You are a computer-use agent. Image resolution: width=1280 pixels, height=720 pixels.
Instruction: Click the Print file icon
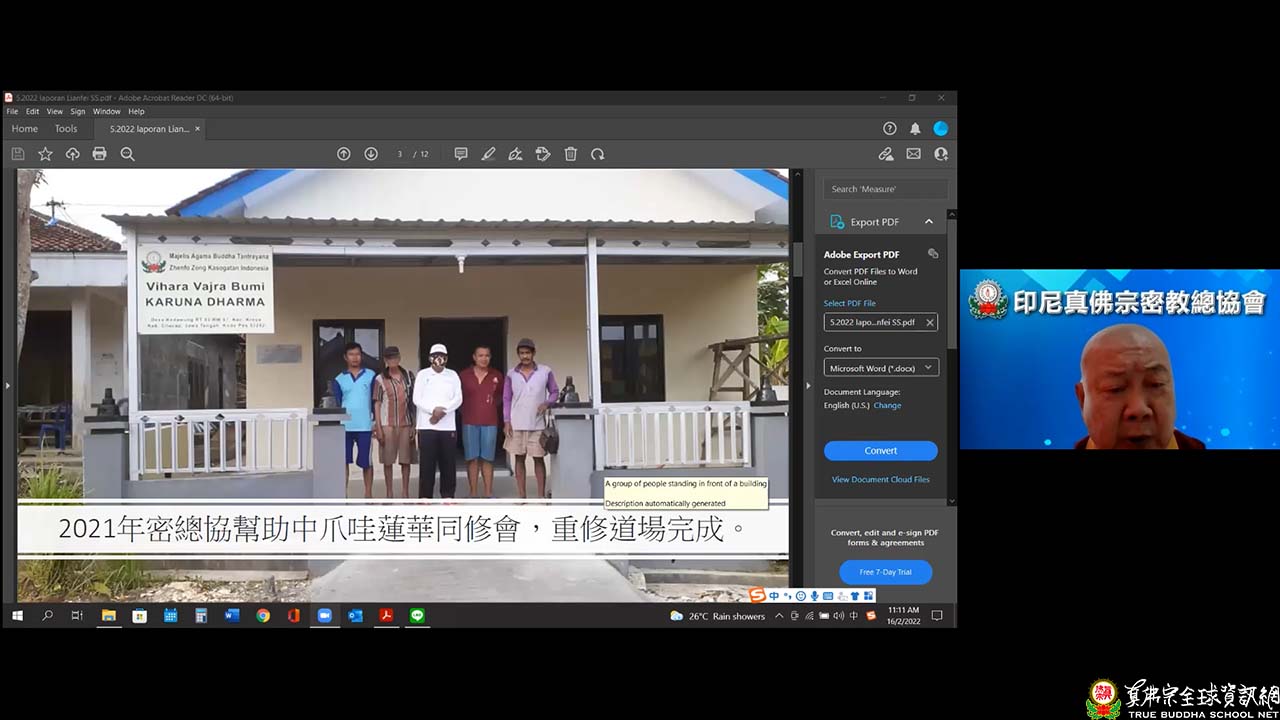[99, 154]
